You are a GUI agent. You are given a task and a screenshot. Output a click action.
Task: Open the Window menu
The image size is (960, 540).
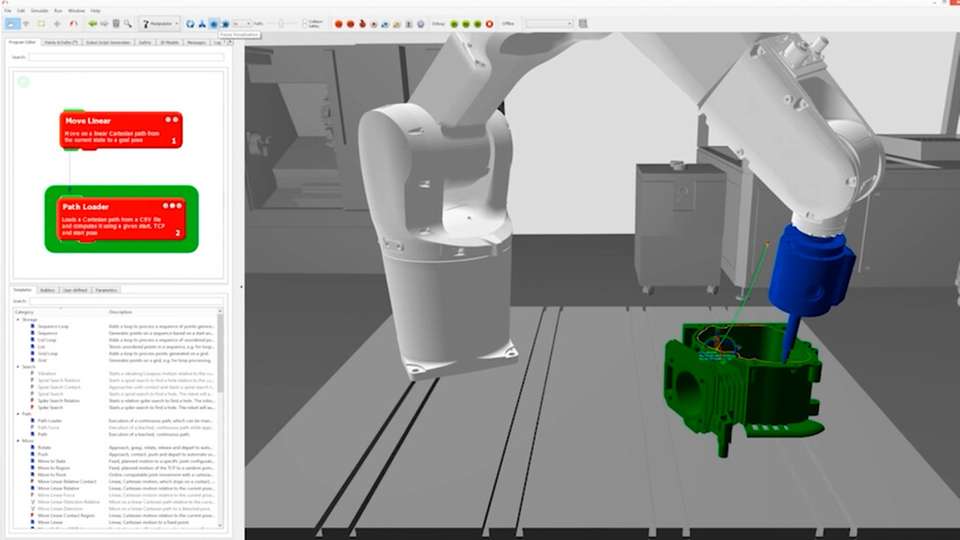click(77, 11)
